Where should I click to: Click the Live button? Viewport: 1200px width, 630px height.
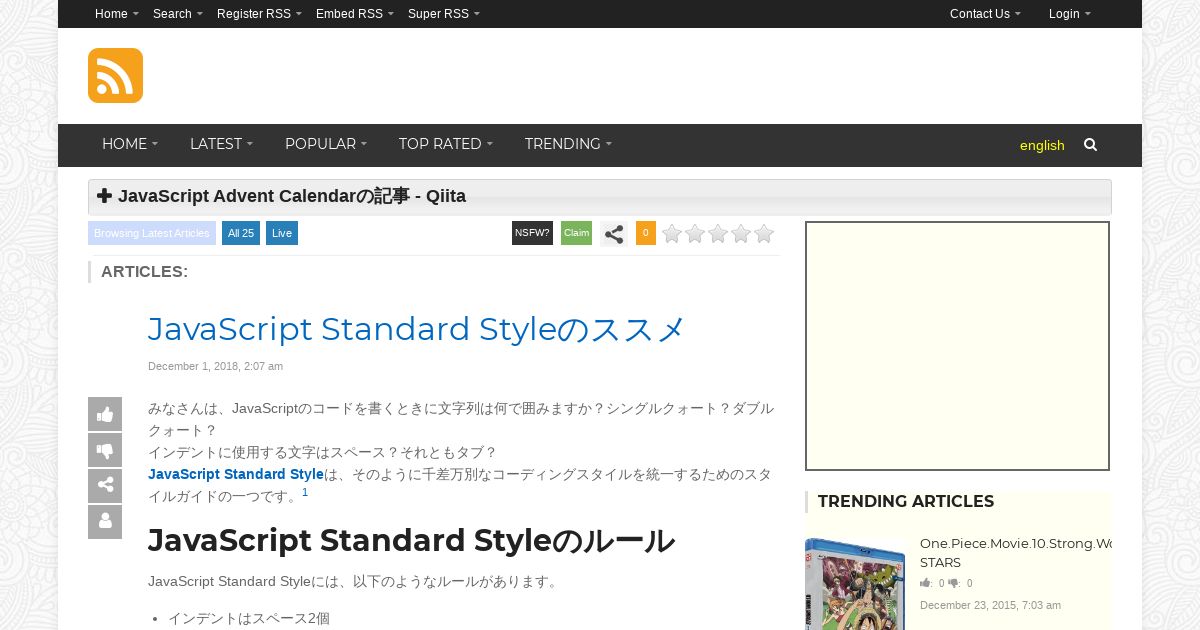[x=282, y=233]
